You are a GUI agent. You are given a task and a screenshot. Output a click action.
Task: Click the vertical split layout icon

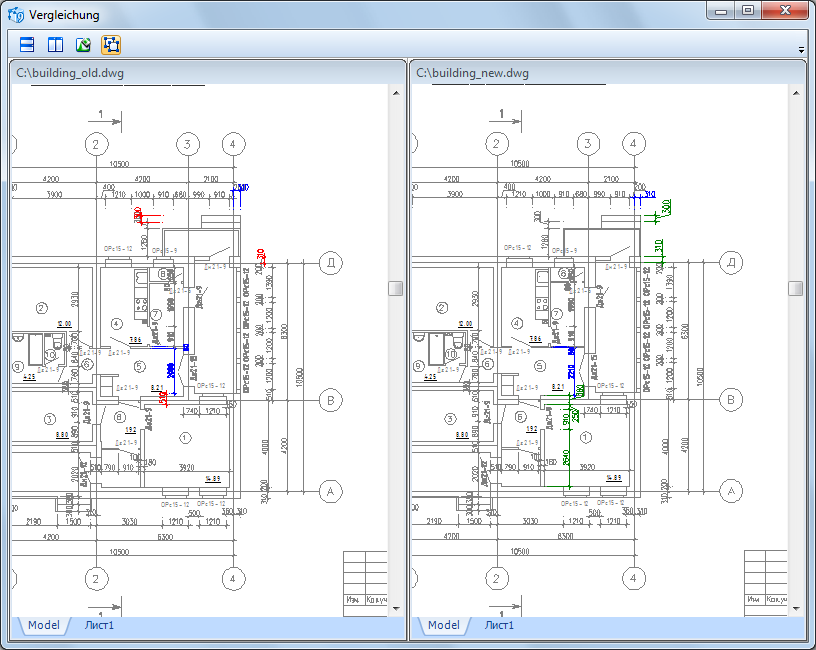[x=55, y=45]
